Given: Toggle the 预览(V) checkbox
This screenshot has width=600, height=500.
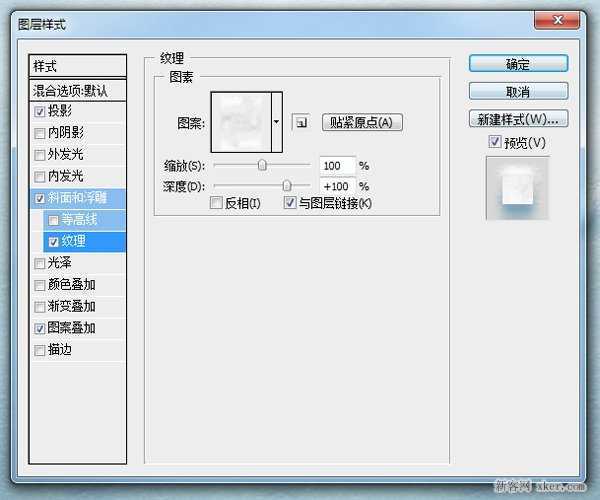Looking at the screenshot, I should click(494, 142).
